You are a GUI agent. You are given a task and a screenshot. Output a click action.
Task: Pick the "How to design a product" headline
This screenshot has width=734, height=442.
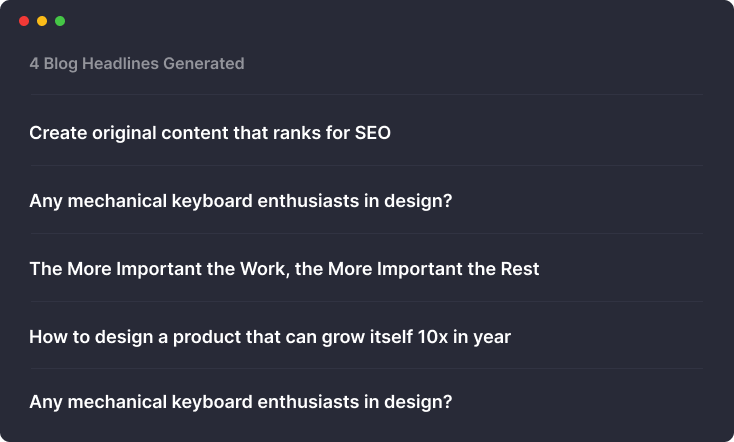tap(270, 337)
